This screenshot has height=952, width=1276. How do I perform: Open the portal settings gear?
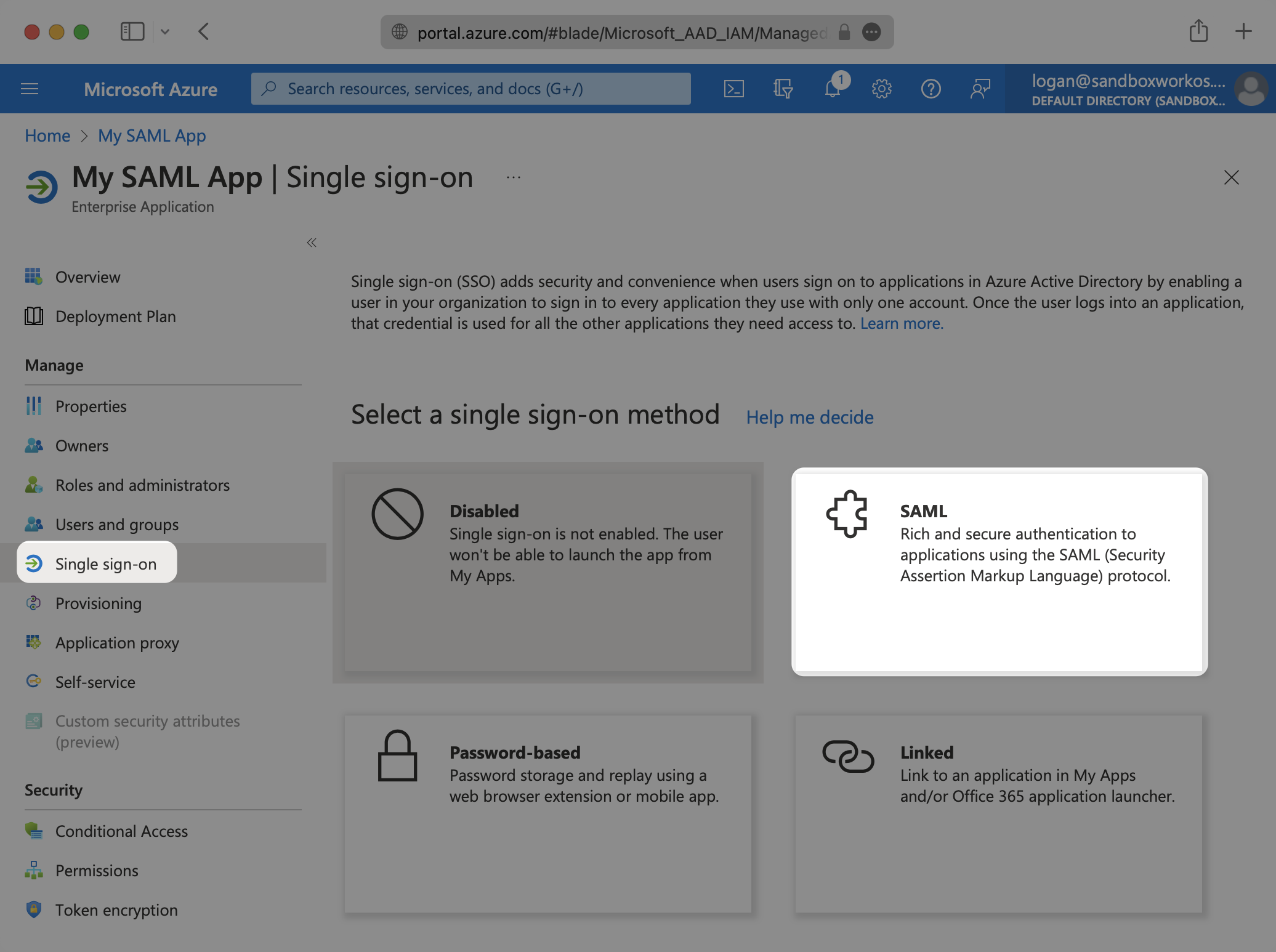tap(881, 89)
